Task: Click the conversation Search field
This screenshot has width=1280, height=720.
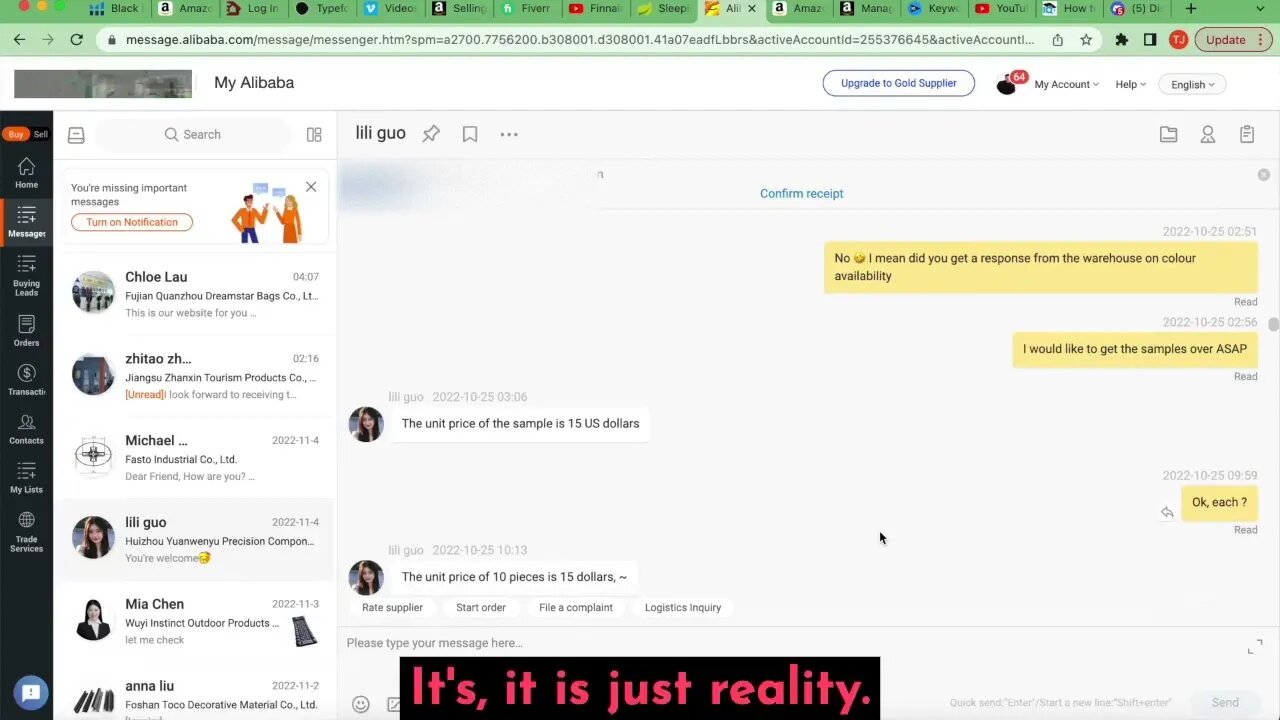Action: [x=193, y=134]
